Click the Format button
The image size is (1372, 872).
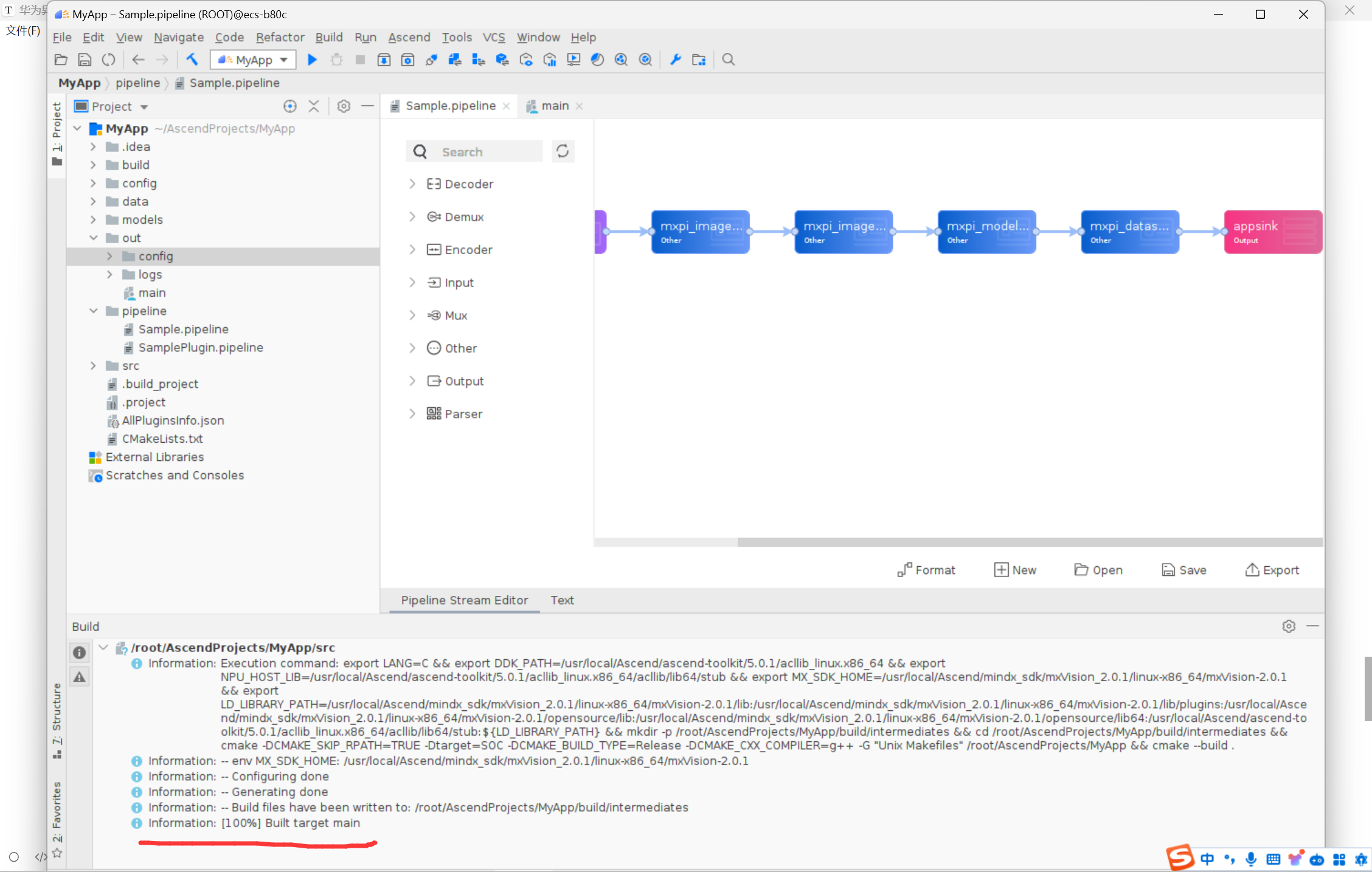(926, 570)
